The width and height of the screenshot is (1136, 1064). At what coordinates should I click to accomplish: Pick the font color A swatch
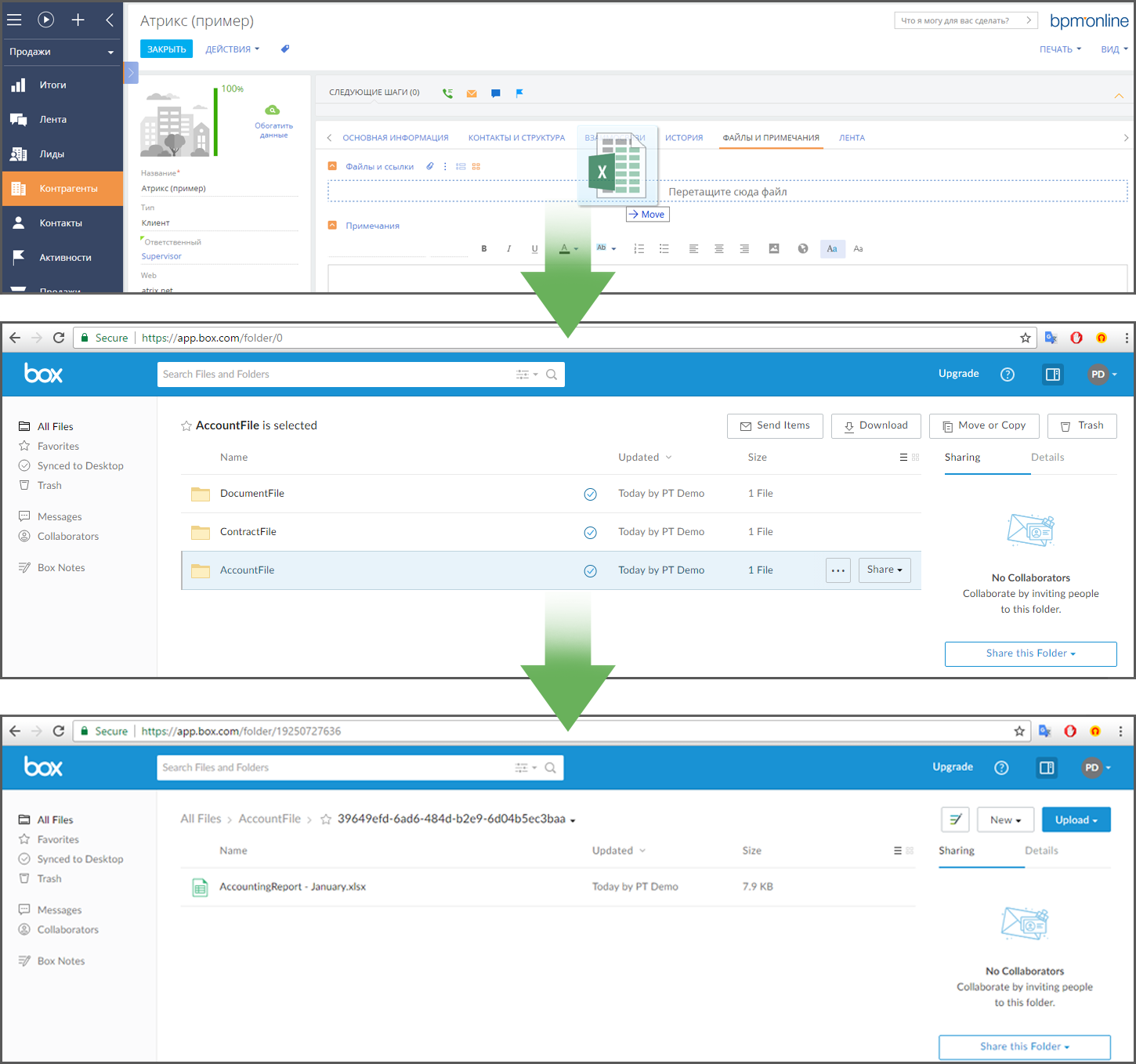(565, 249)
